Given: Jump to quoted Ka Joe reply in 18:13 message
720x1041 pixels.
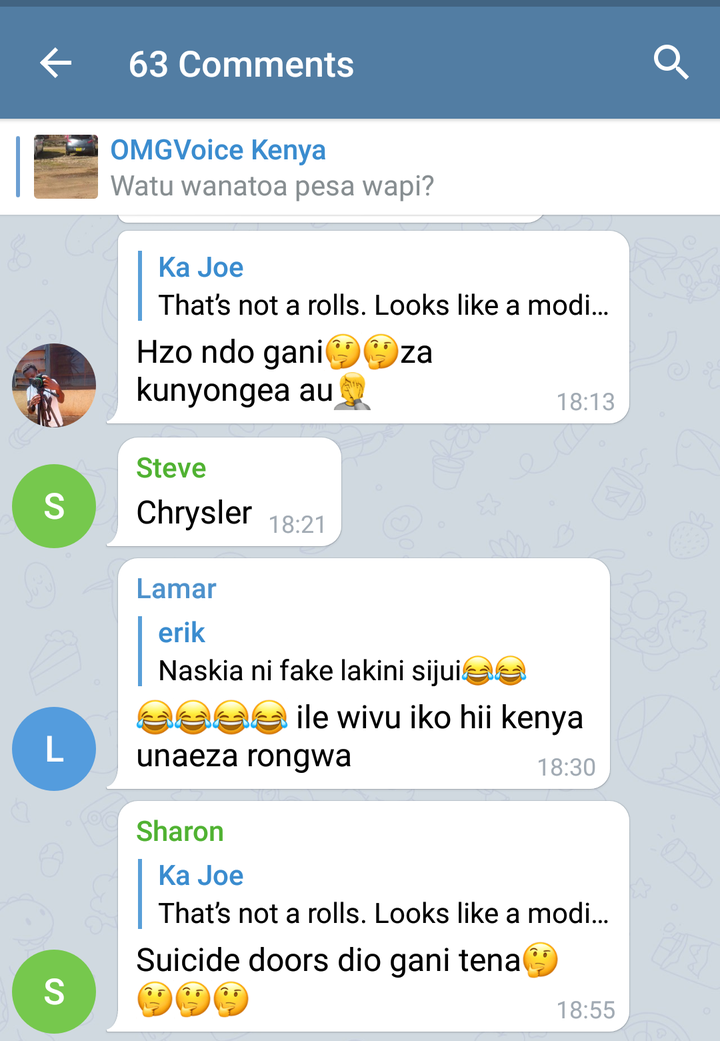Looking at the screenshot, I should (x=374, y=286).
